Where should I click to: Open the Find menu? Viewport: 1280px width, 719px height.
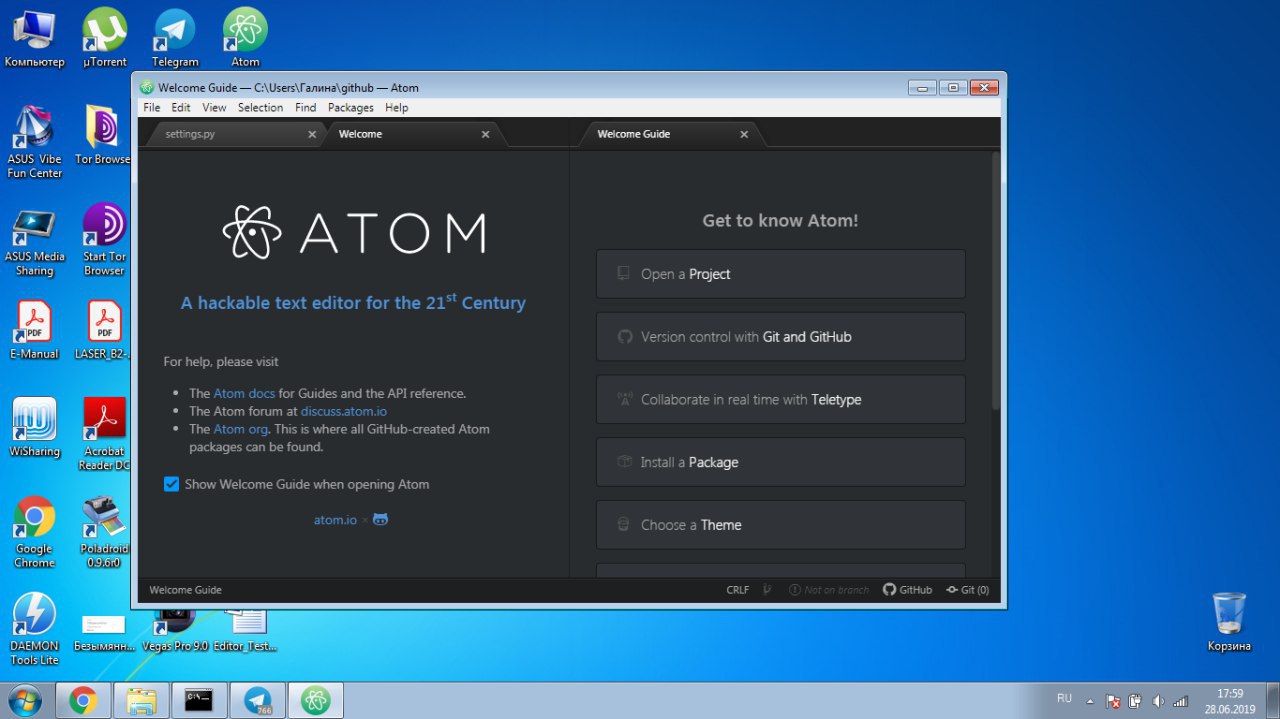(x=306, y=107)
